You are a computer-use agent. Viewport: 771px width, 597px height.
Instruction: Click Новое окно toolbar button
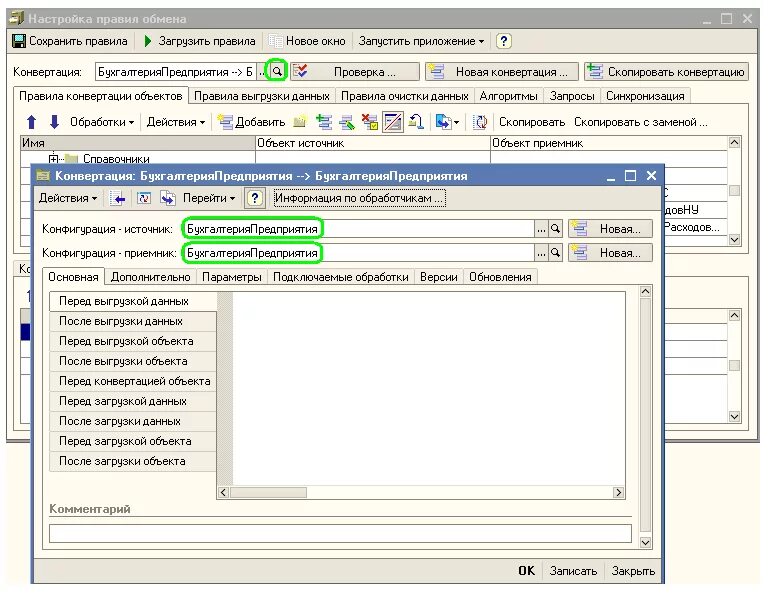point(307,41)
